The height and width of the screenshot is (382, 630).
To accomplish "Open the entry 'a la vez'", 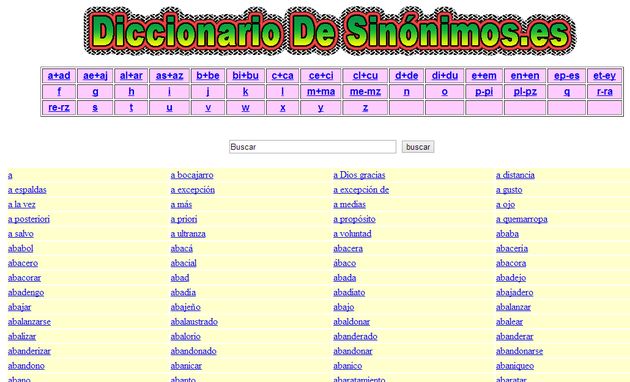I will pos(22,204).
